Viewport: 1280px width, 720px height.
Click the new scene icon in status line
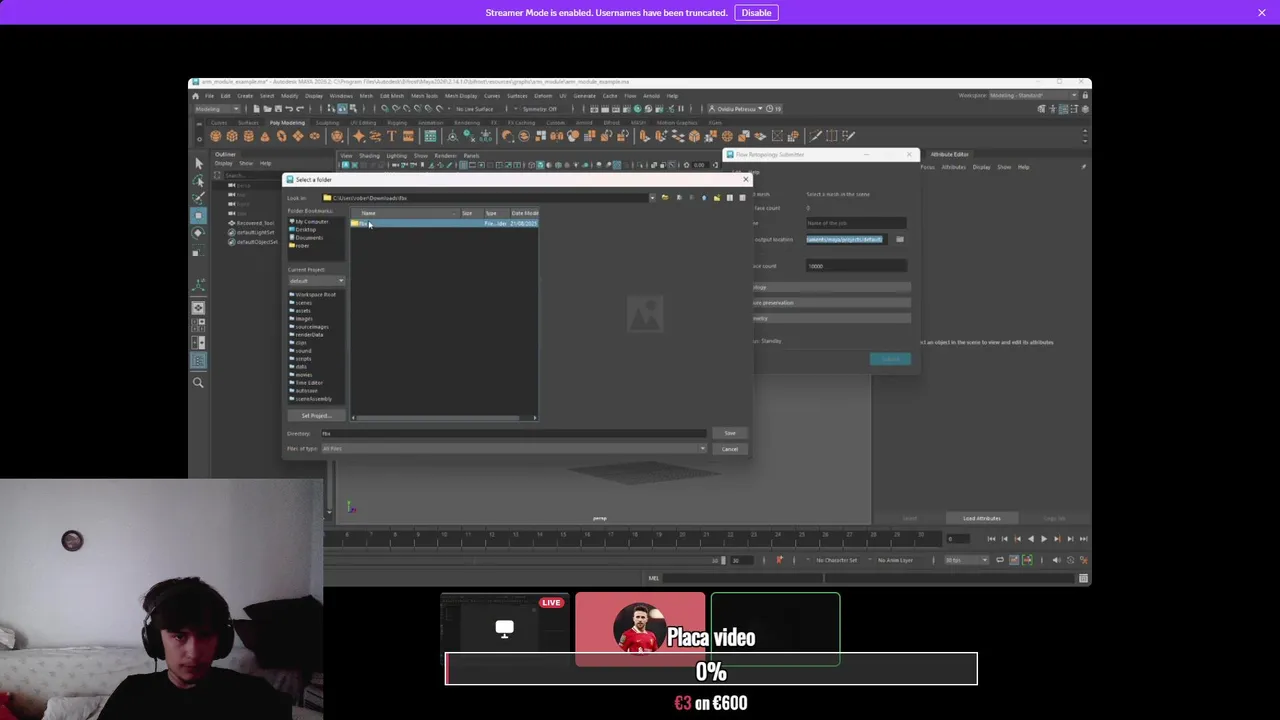[256, 109]
